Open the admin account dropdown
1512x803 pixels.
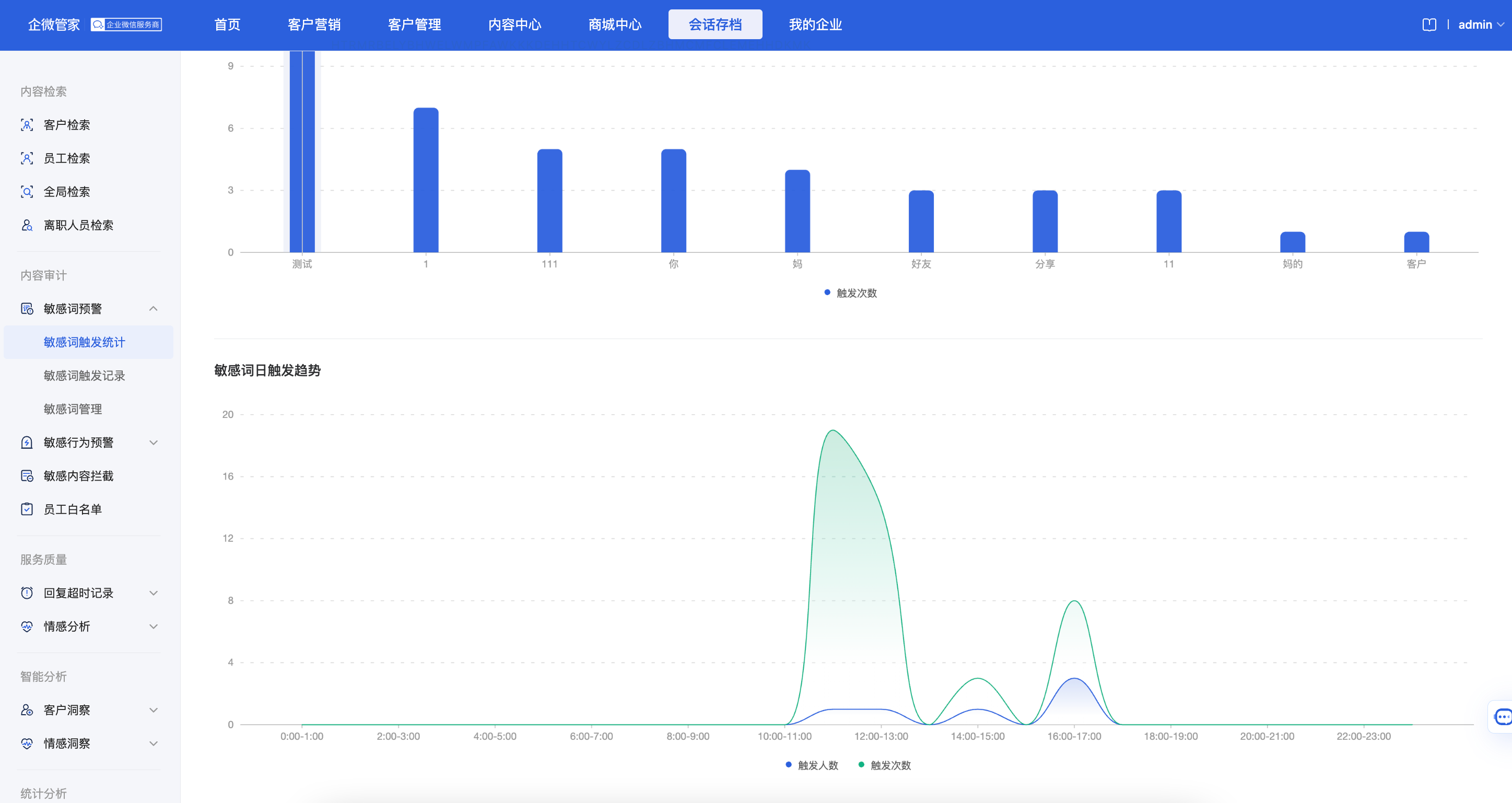click(1481, 25)
